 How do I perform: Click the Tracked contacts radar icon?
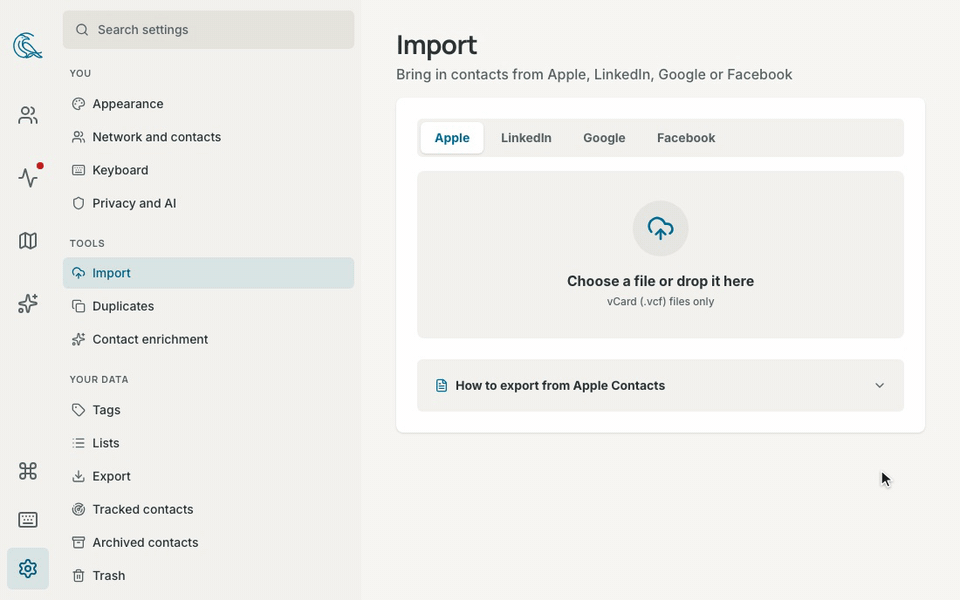[x=78, y=509]
